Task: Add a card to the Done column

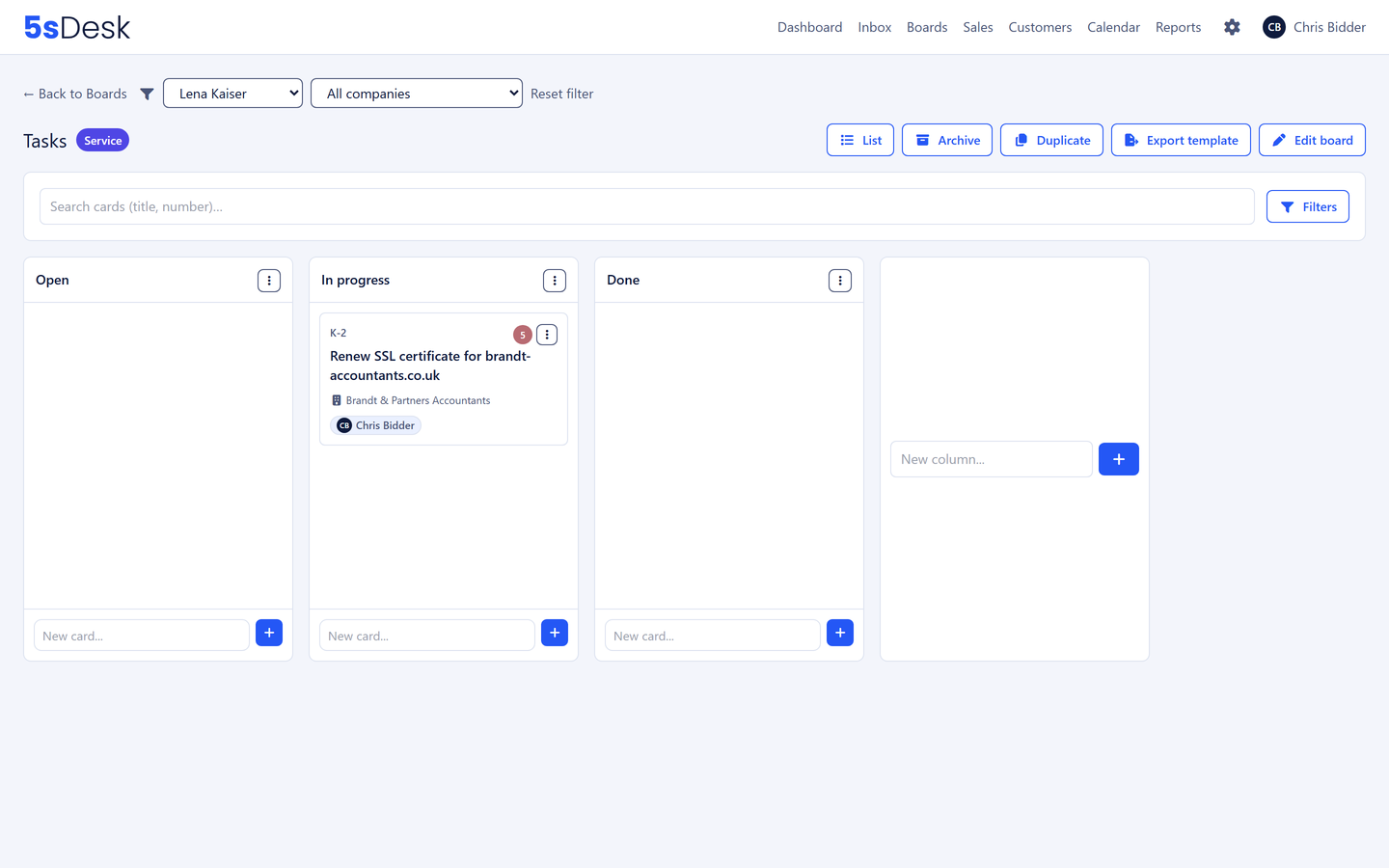Action: point(840,633)
